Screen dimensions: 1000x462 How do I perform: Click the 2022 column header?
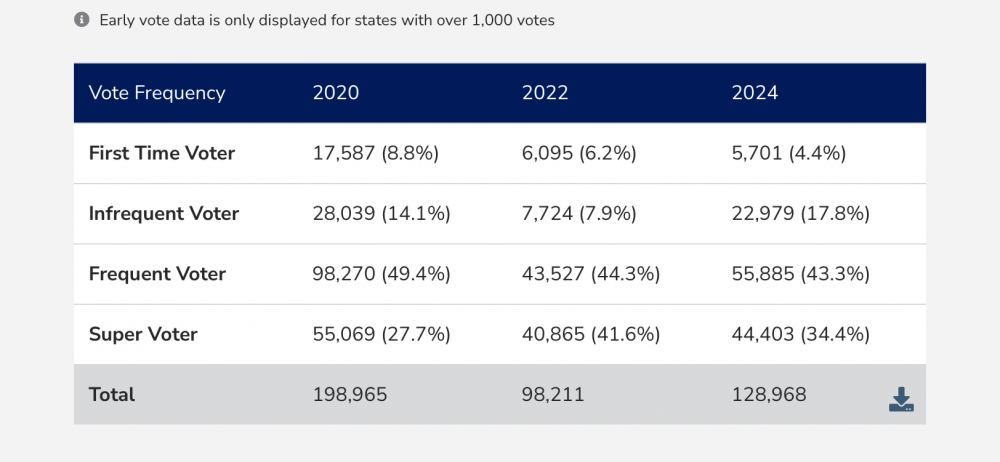point(545,93)
